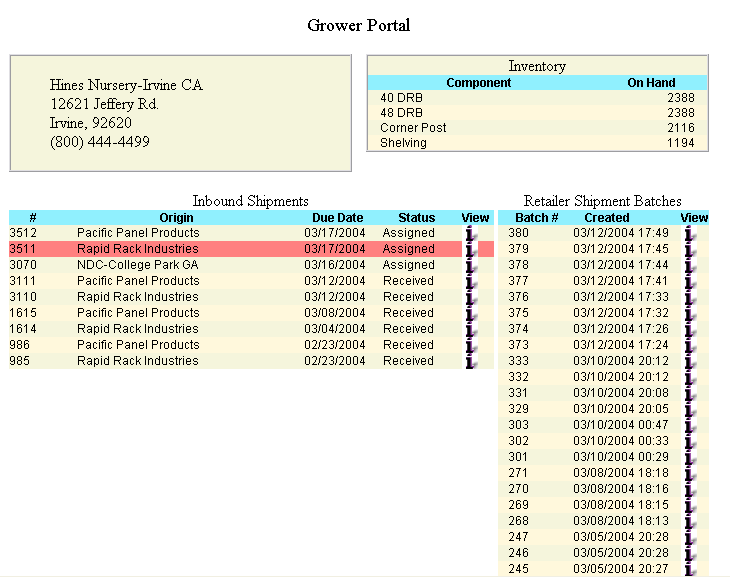View retailer shipment batch 270

[x=690, y=489]
